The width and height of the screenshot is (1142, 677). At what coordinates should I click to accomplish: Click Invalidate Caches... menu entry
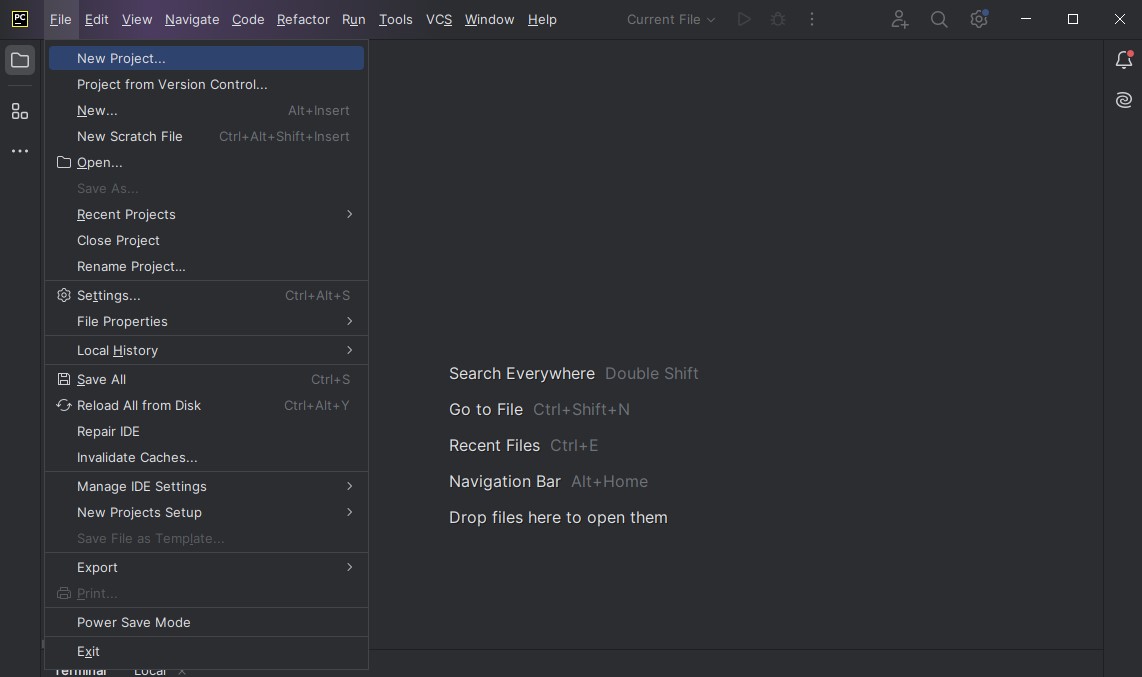point(137,457)
